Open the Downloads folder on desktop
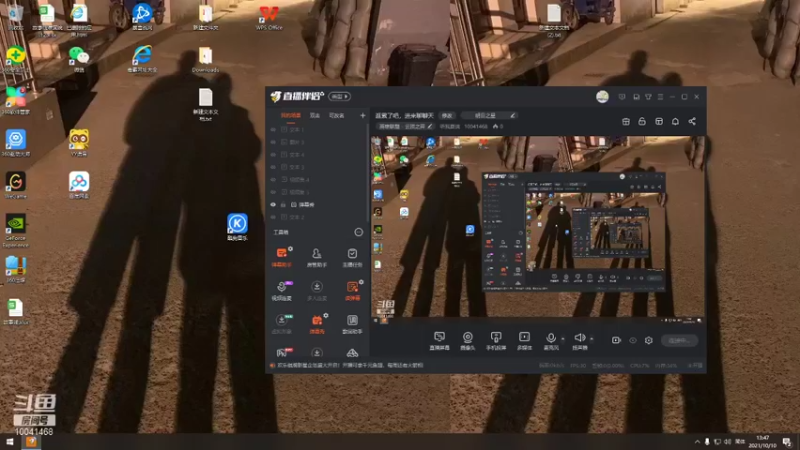 [205, 60]
